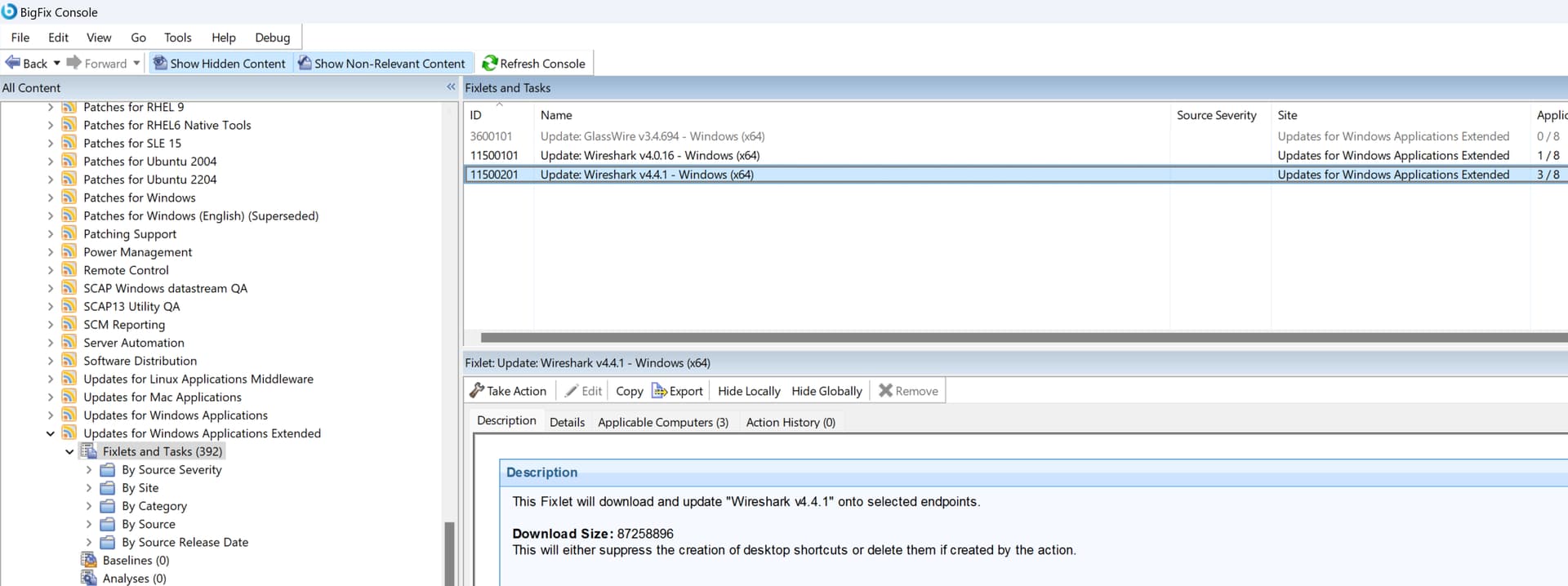Click the Export fixlet icon
This screenshot has width=1568, height=586.
pos(659,391)
